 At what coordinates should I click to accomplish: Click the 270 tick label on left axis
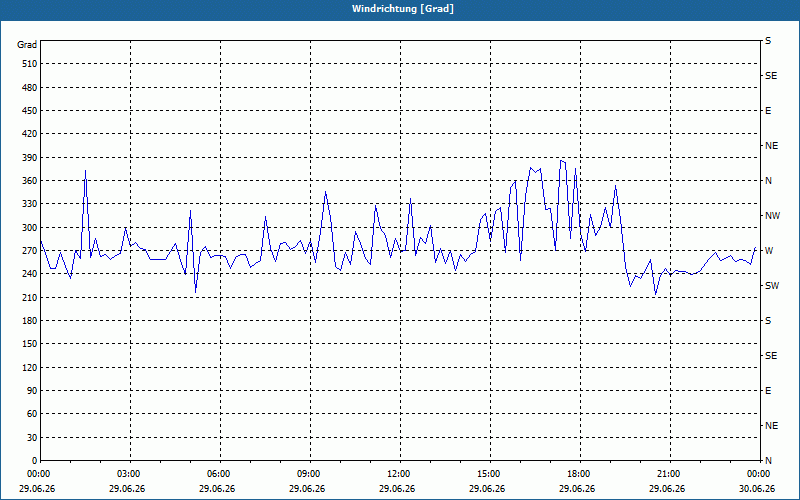29,251
